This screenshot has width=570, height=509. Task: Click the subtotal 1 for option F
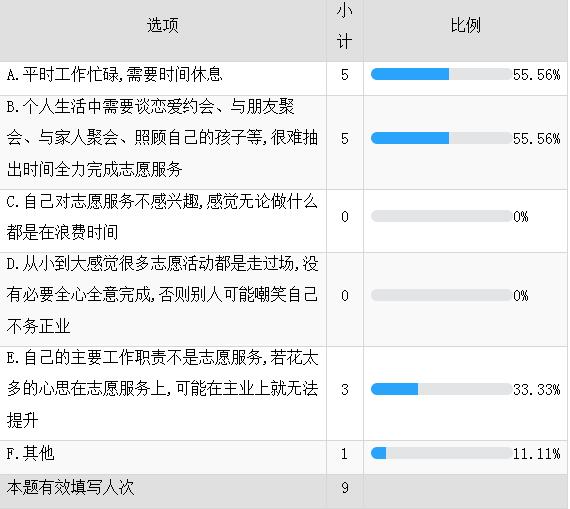click(x=345, y=454)
